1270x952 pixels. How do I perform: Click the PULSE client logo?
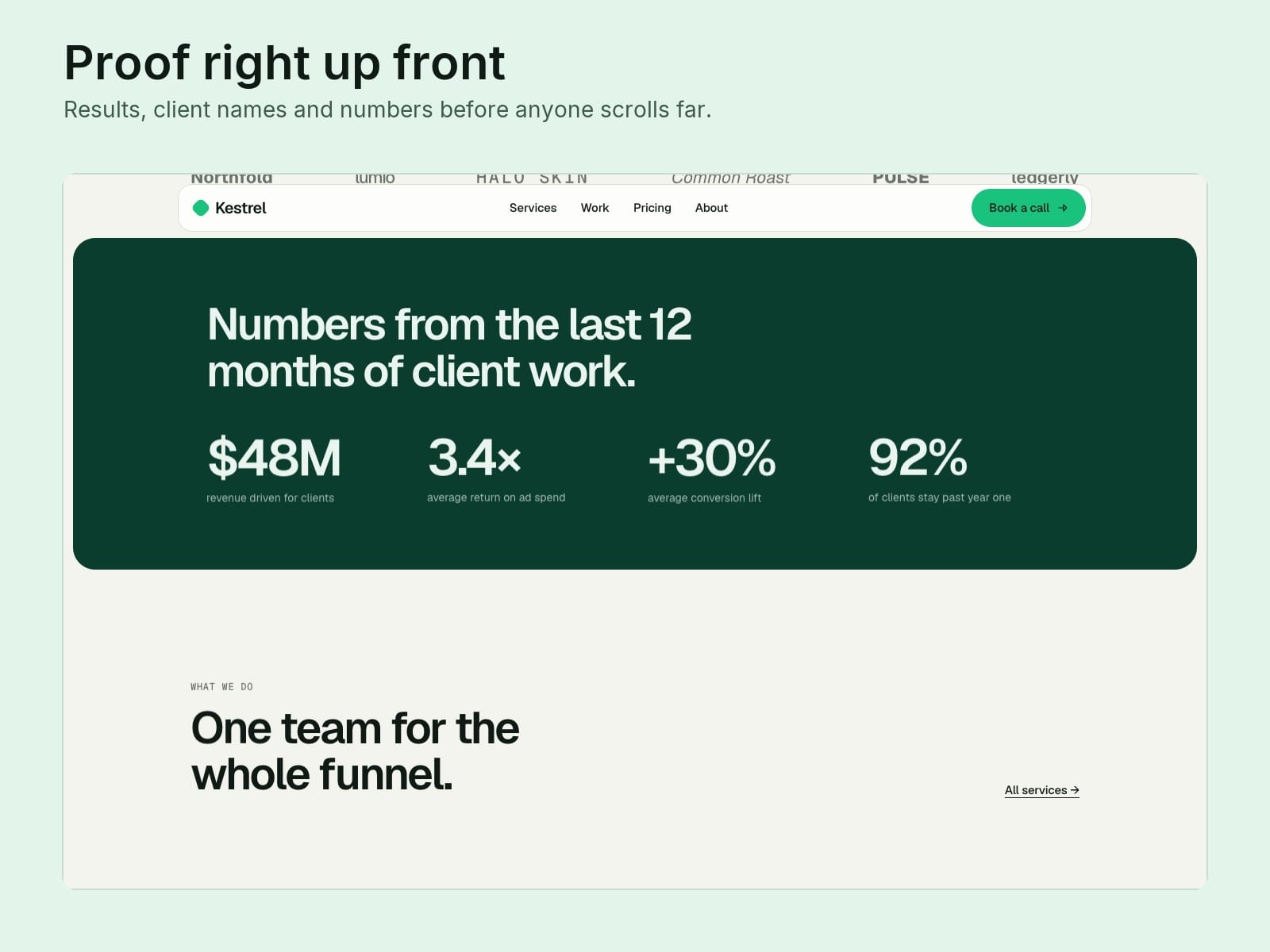pyautogui.click(x=900, y=178)
